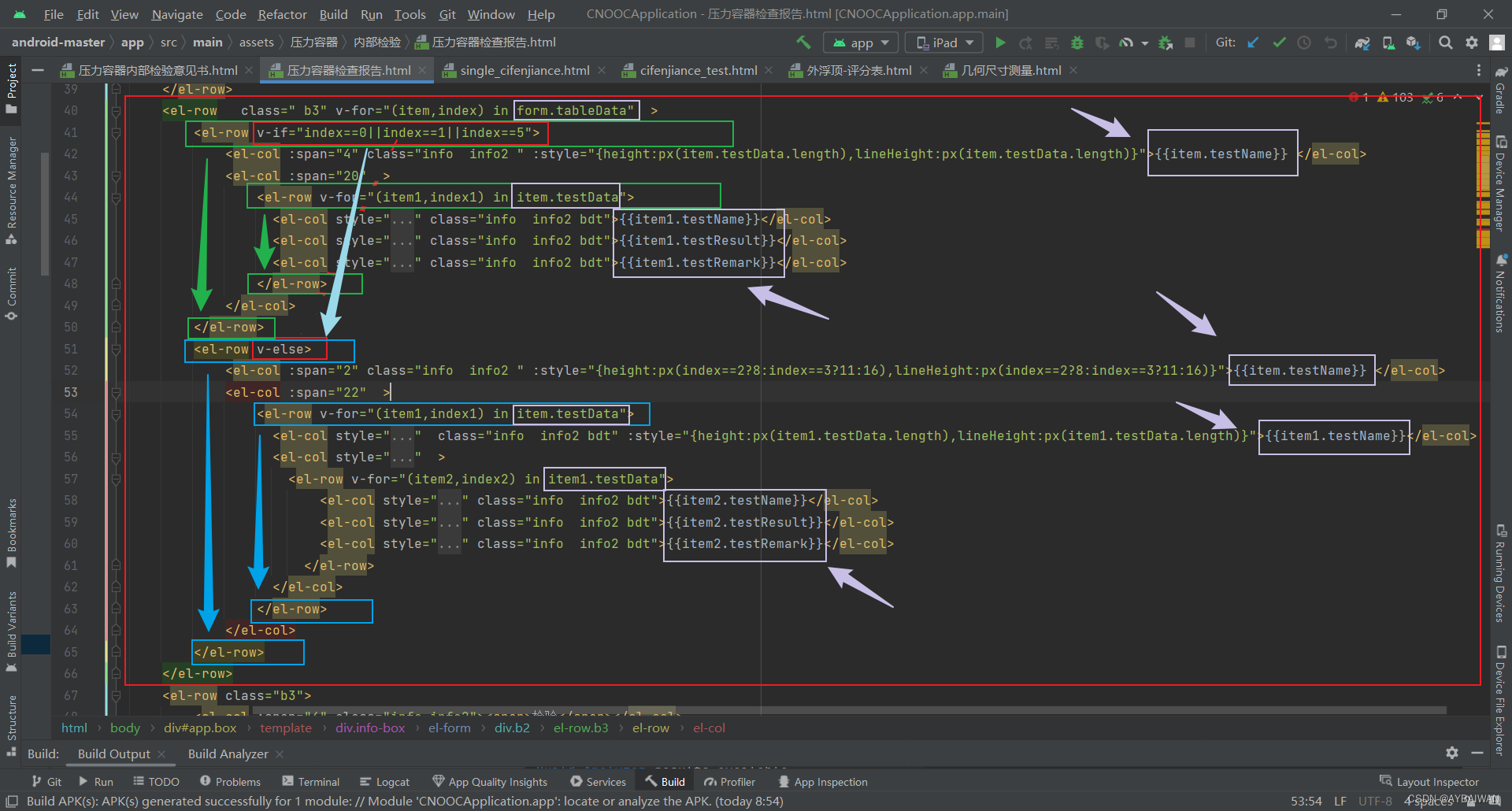Click the Make Project hammer icon
Screen dimensions: 1512x811
(803, 43)
